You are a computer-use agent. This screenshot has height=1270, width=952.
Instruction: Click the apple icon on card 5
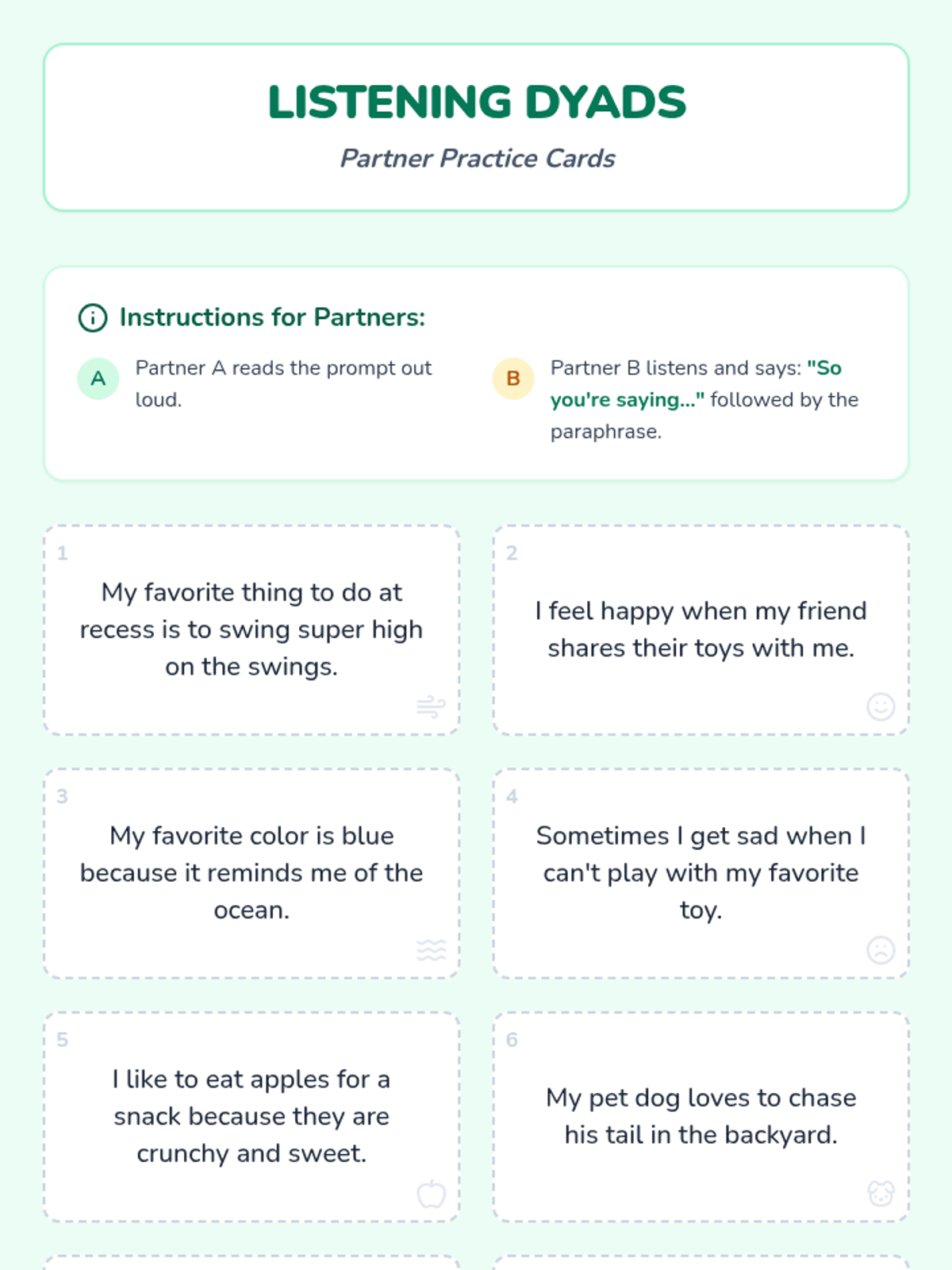coord(431,1194)
